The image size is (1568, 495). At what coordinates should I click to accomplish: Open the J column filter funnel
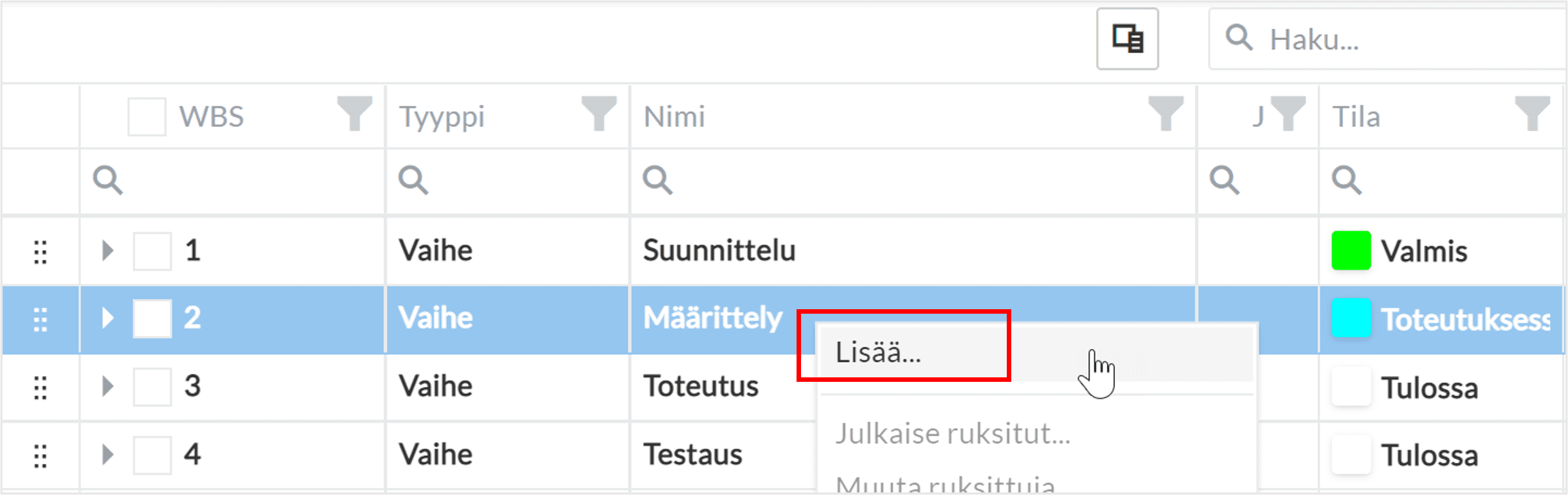1288,113
